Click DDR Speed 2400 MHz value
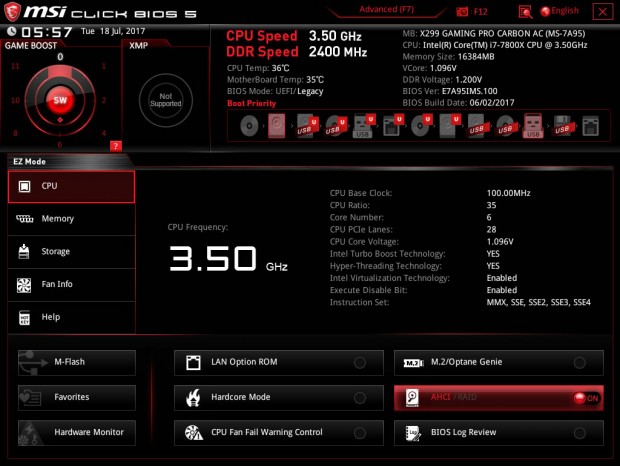This screenshot has width=620, height=466. (338, 52)
